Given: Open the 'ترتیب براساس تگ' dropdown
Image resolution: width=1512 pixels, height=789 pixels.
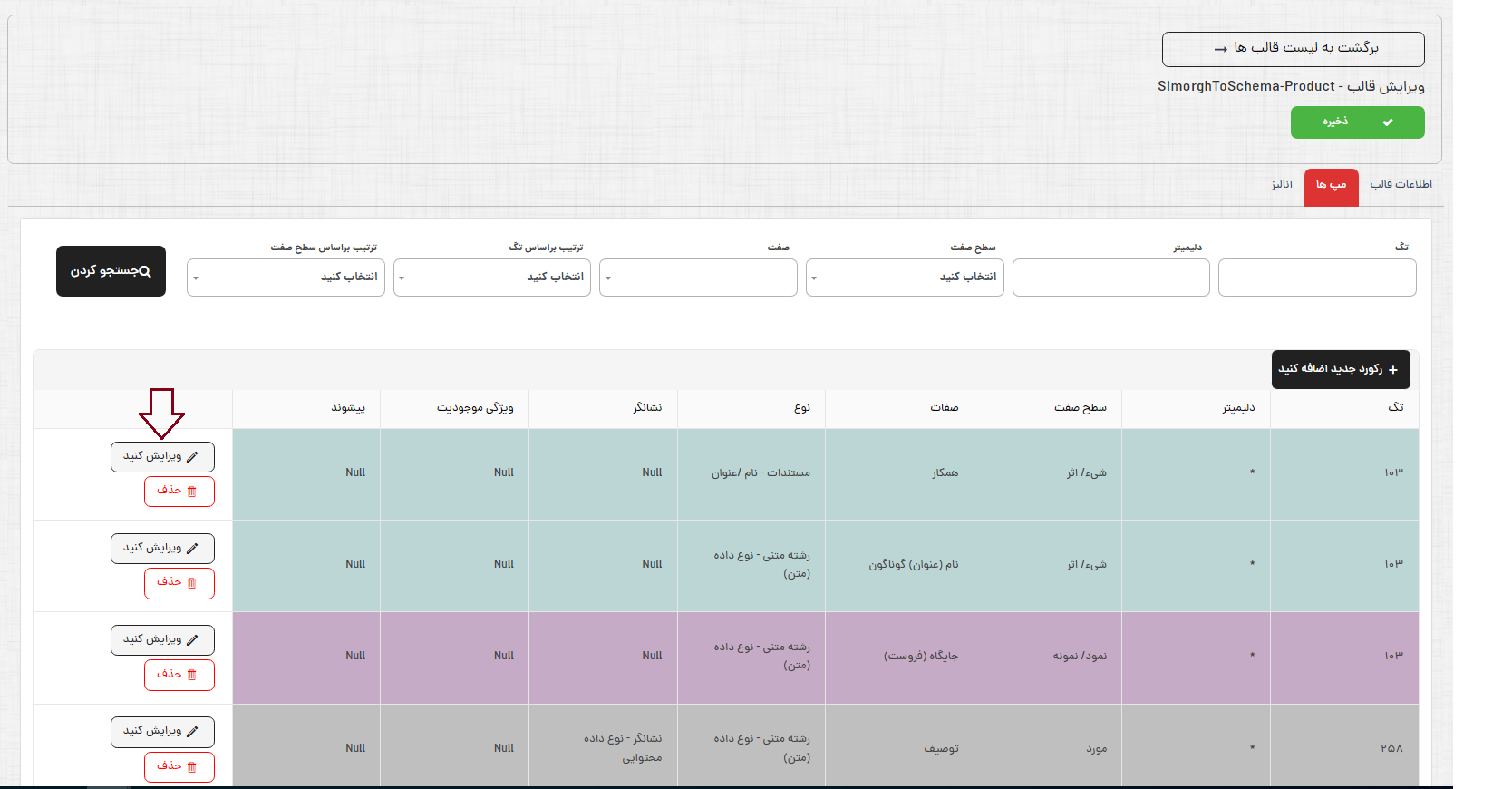Looking at the screenshot, I should (x=492, y=278).
